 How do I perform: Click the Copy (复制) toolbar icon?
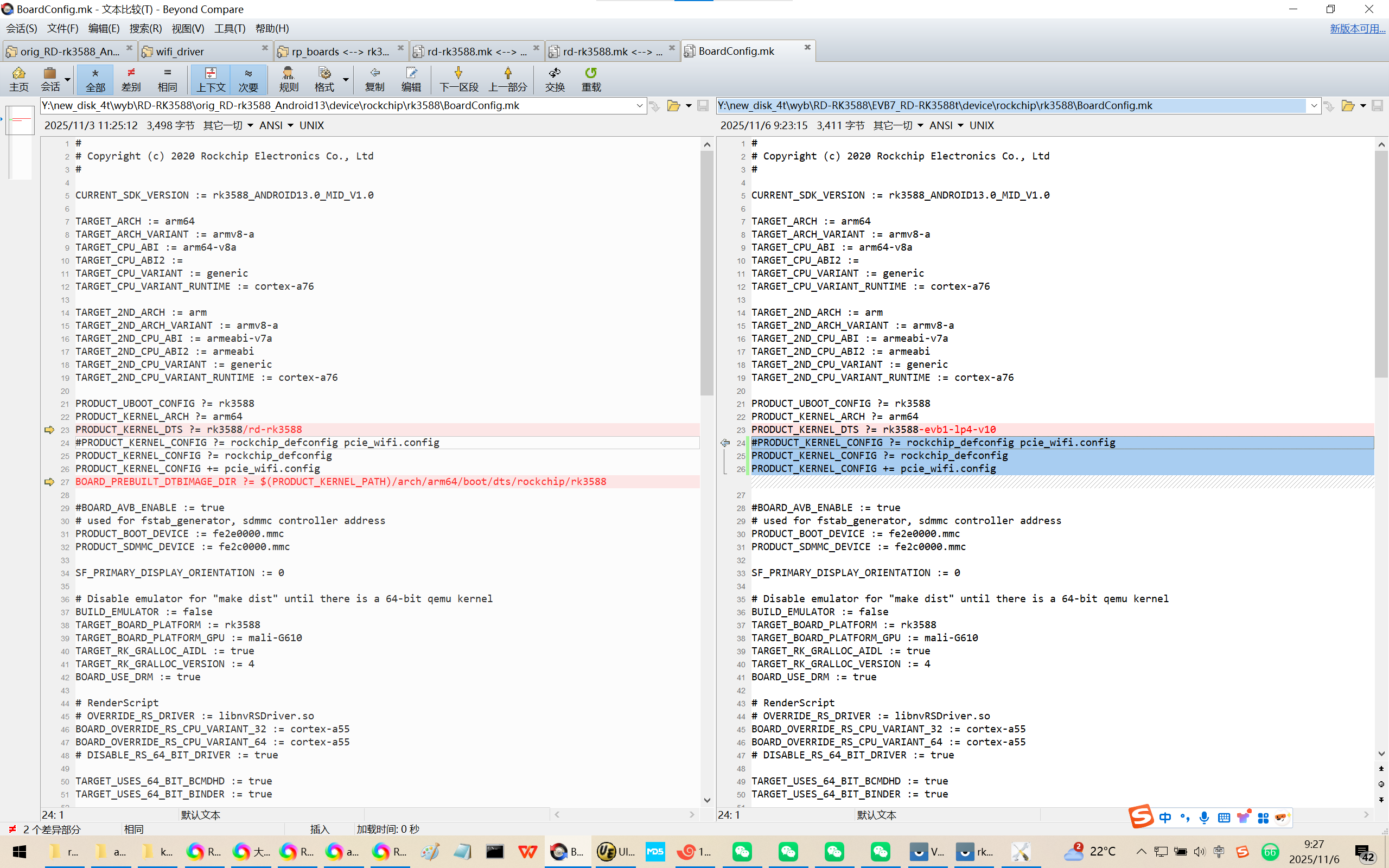374,79
